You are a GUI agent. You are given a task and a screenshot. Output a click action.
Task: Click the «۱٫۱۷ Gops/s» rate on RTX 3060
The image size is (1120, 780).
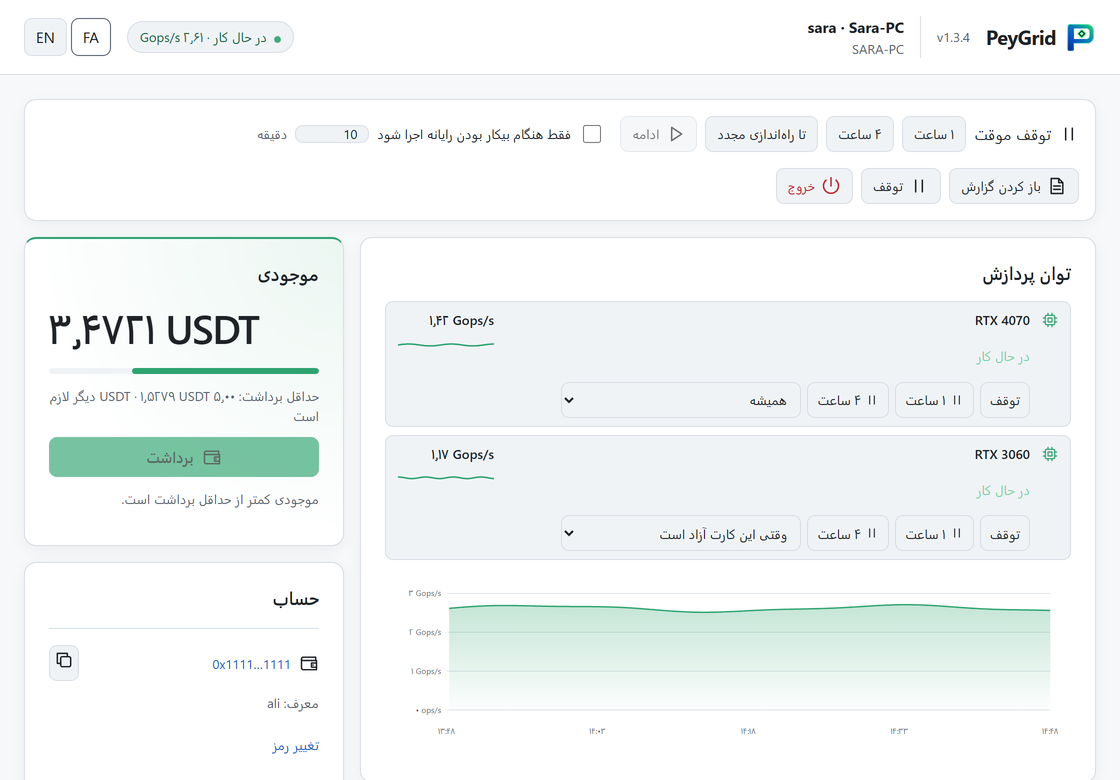pyautogui.click(x=462, y=454)
